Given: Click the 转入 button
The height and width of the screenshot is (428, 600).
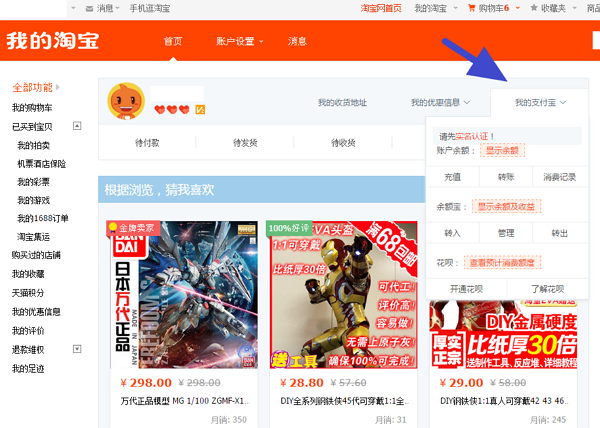Looking at the screenshot, I should (452, 233).
